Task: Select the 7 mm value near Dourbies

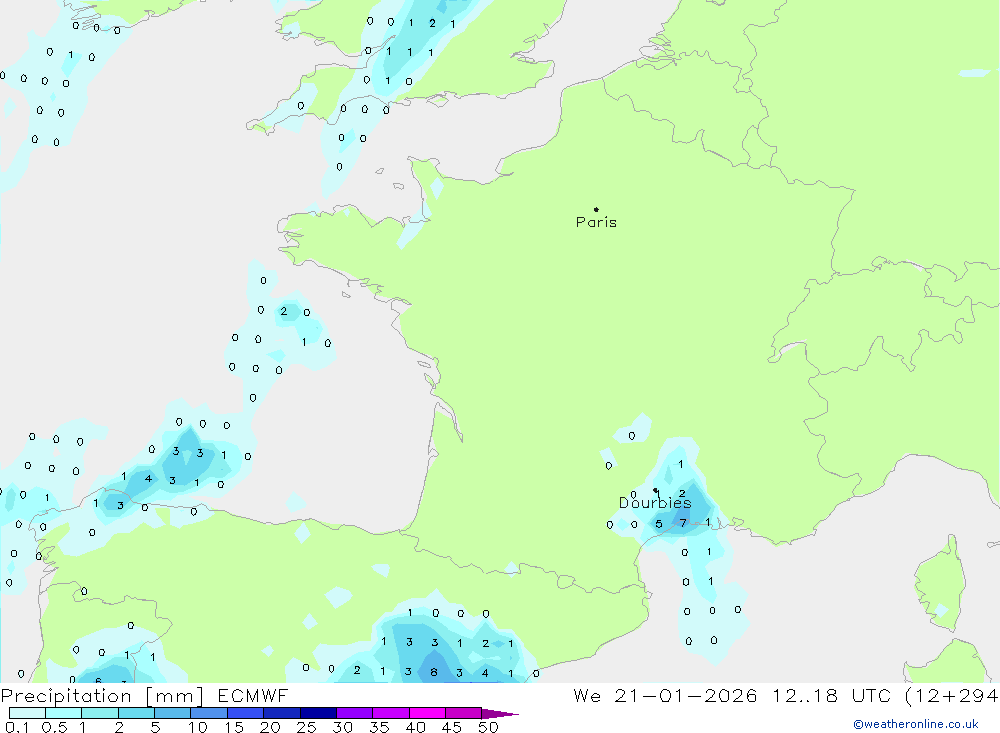Action: (x=683, y=523)
